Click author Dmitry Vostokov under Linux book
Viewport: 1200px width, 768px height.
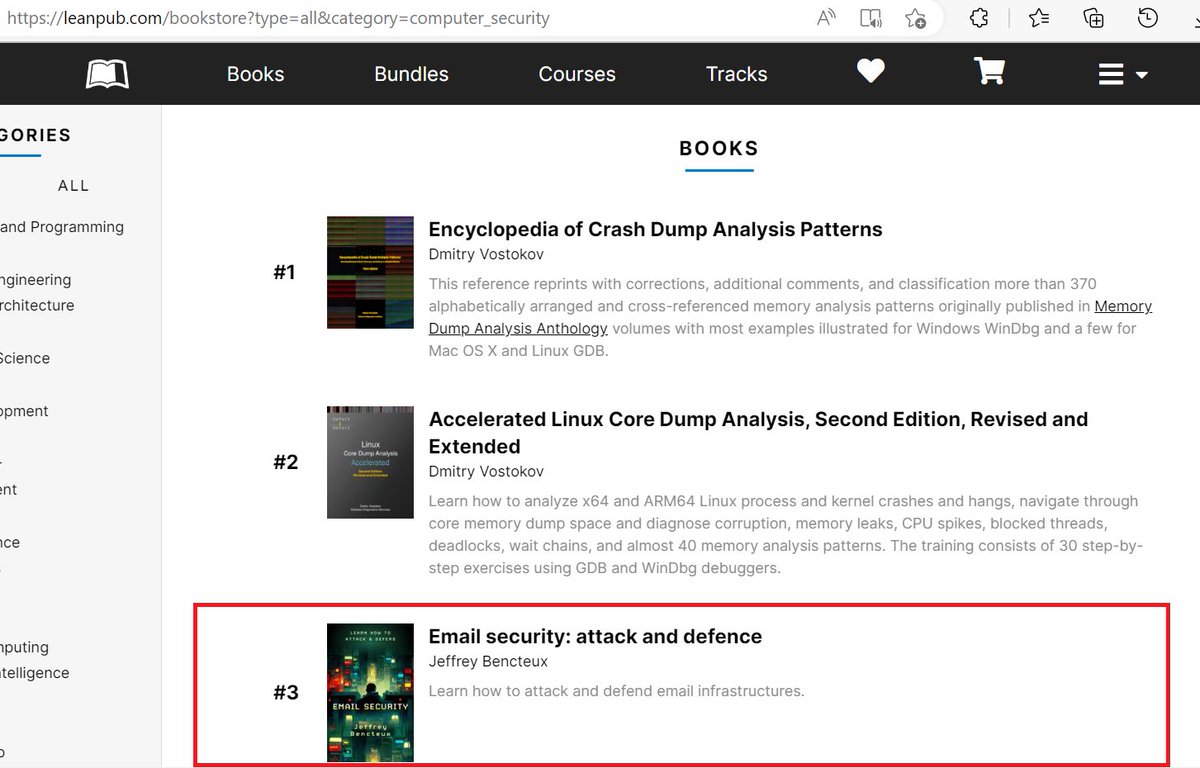click(486, 471)
